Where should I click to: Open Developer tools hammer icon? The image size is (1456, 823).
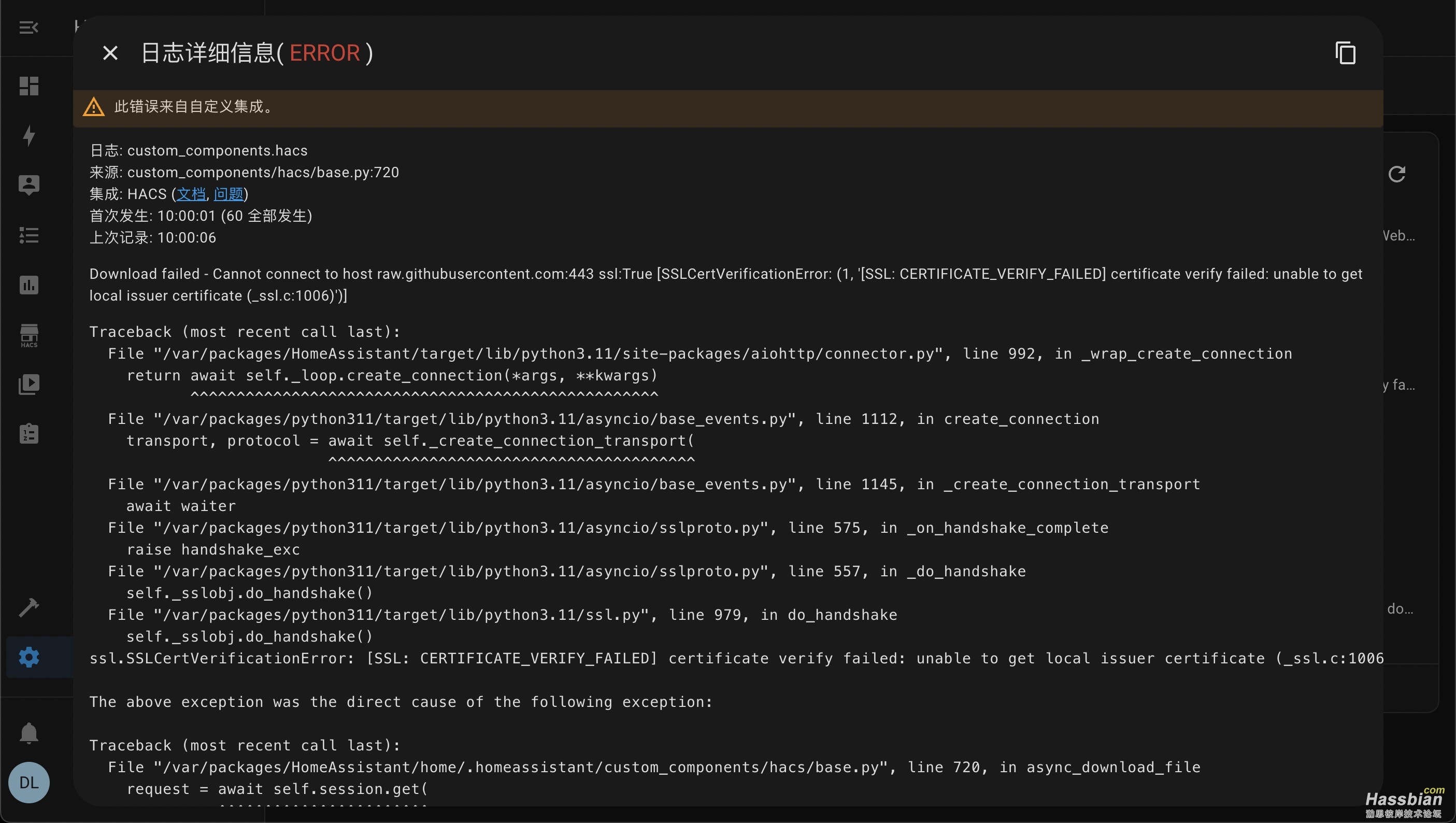coord(29,607)
